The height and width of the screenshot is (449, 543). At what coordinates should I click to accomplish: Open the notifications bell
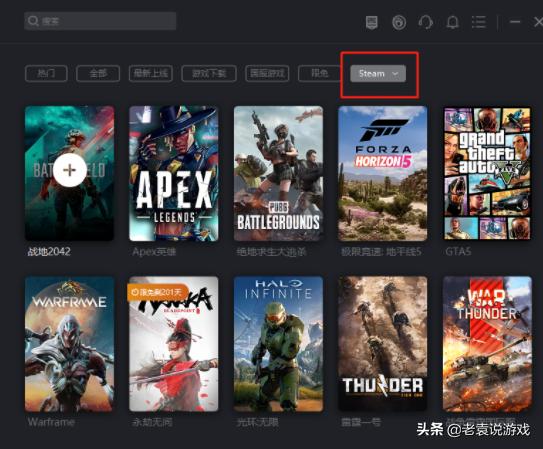point(452,23)
